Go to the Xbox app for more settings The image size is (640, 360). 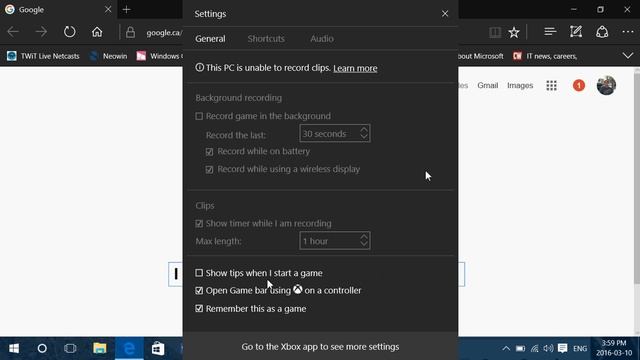pyautogui.click(x=320, y=347)
